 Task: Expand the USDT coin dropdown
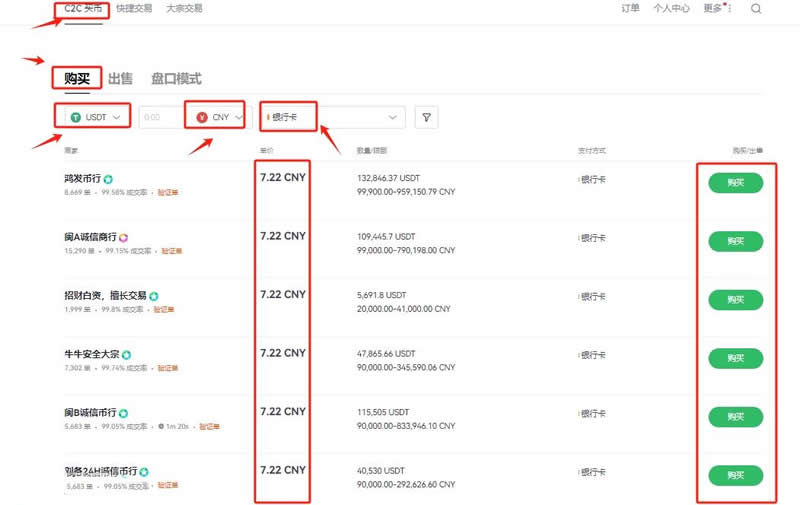point(118,117)
